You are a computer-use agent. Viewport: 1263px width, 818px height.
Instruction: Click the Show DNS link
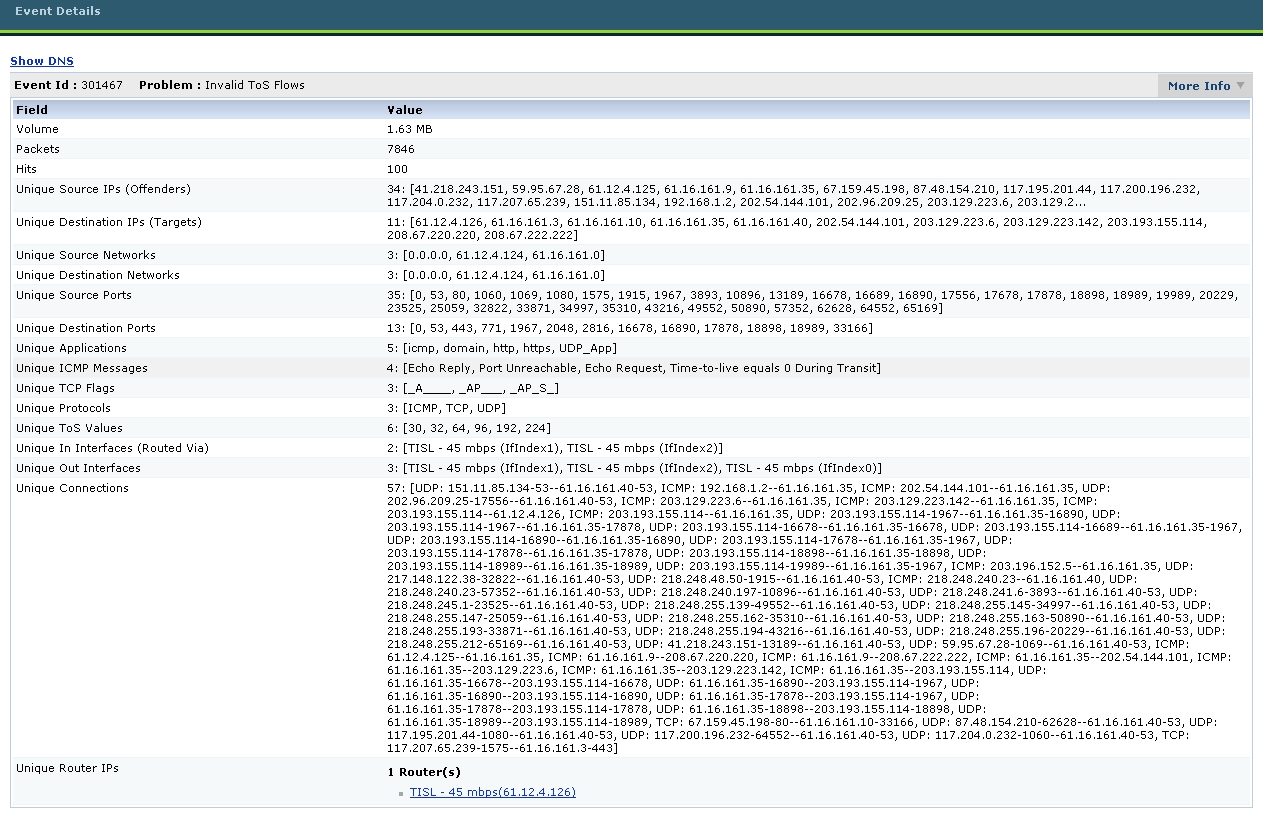tap(42, 62)
